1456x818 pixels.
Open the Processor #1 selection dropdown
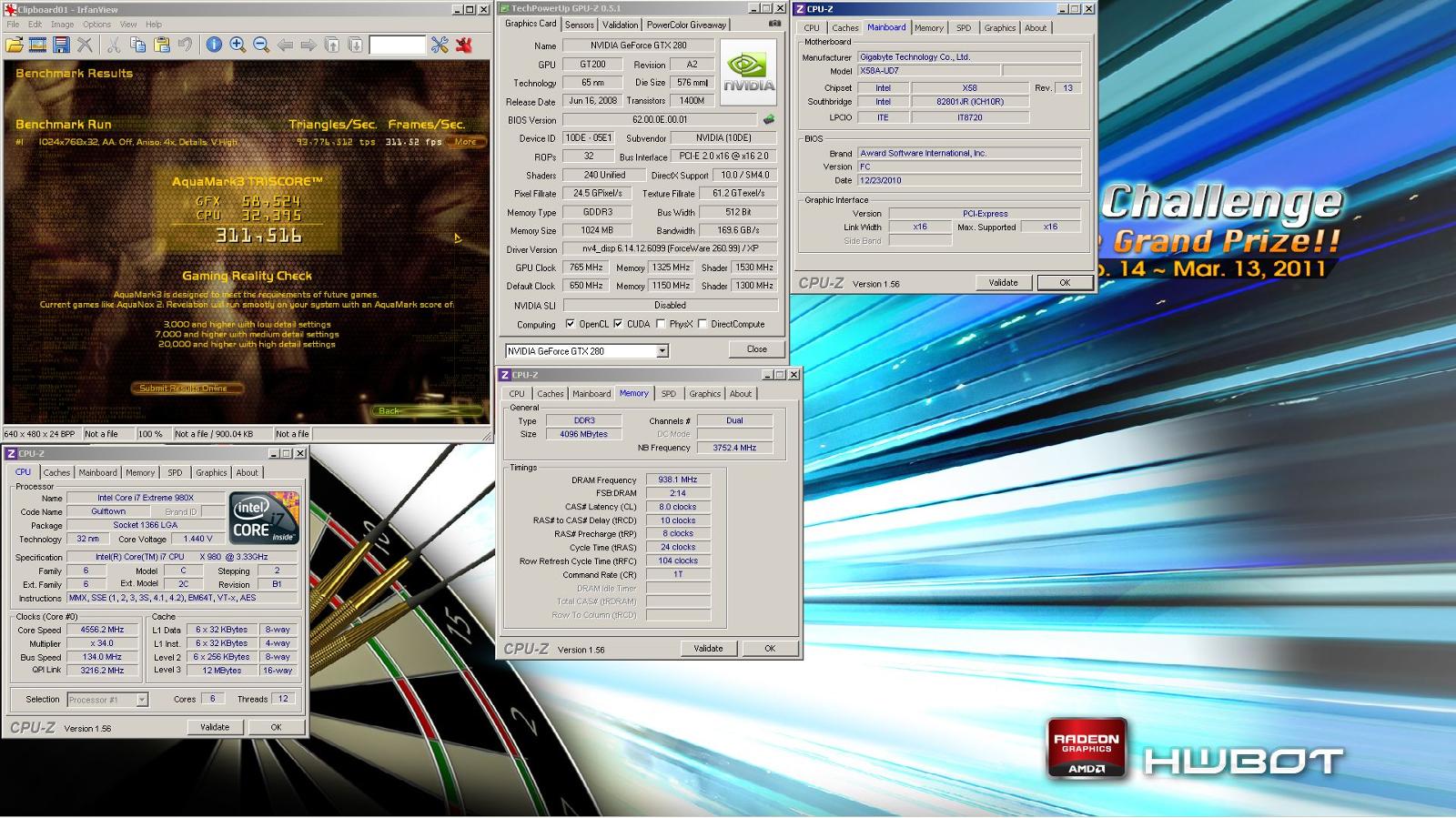point(142,700)
